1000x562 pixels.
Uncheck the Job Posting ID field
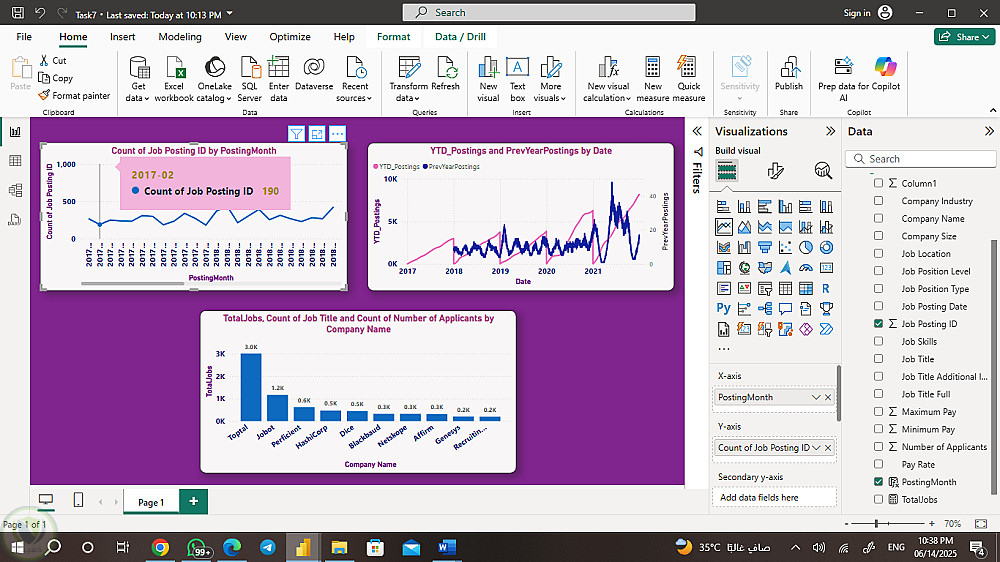click(878, 323)
